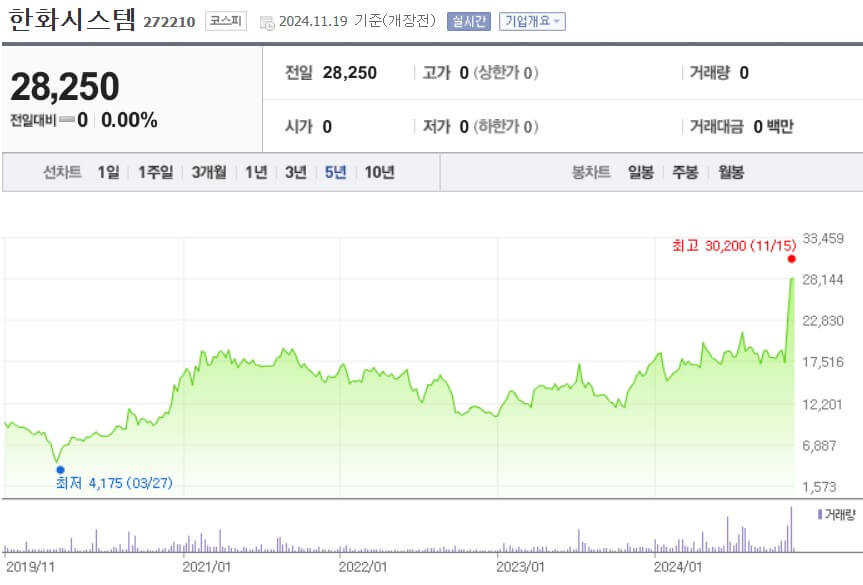Click the 선차트 label
Image resolution: width=863 pixels, height=585 pixels.
[62, 172]
